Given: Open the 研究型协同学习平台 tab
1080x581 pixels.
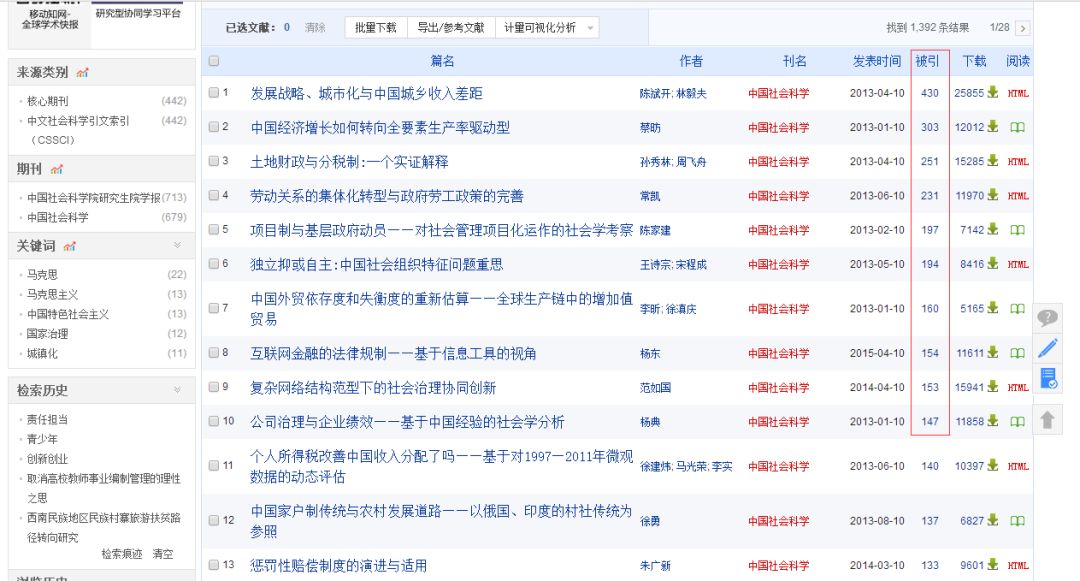Looking at the screenshot, I should (x=138, y=13).
